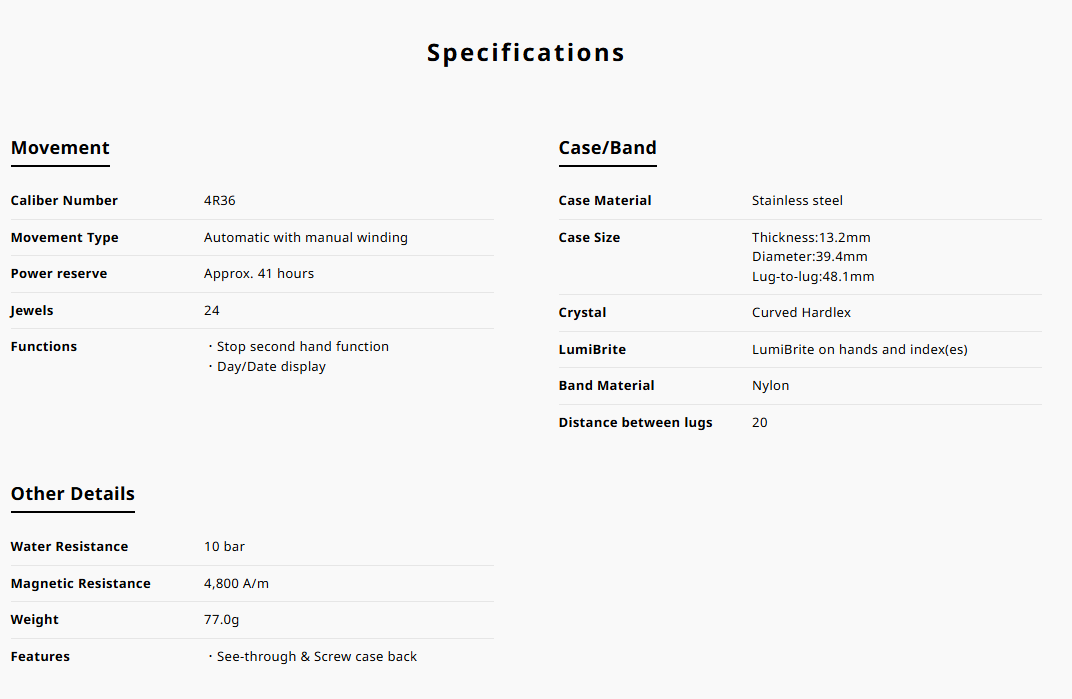Image resolution: width=1072 pixels, height=699 pixels.
Task: Click the Other Details section heading
Action: 73,494
